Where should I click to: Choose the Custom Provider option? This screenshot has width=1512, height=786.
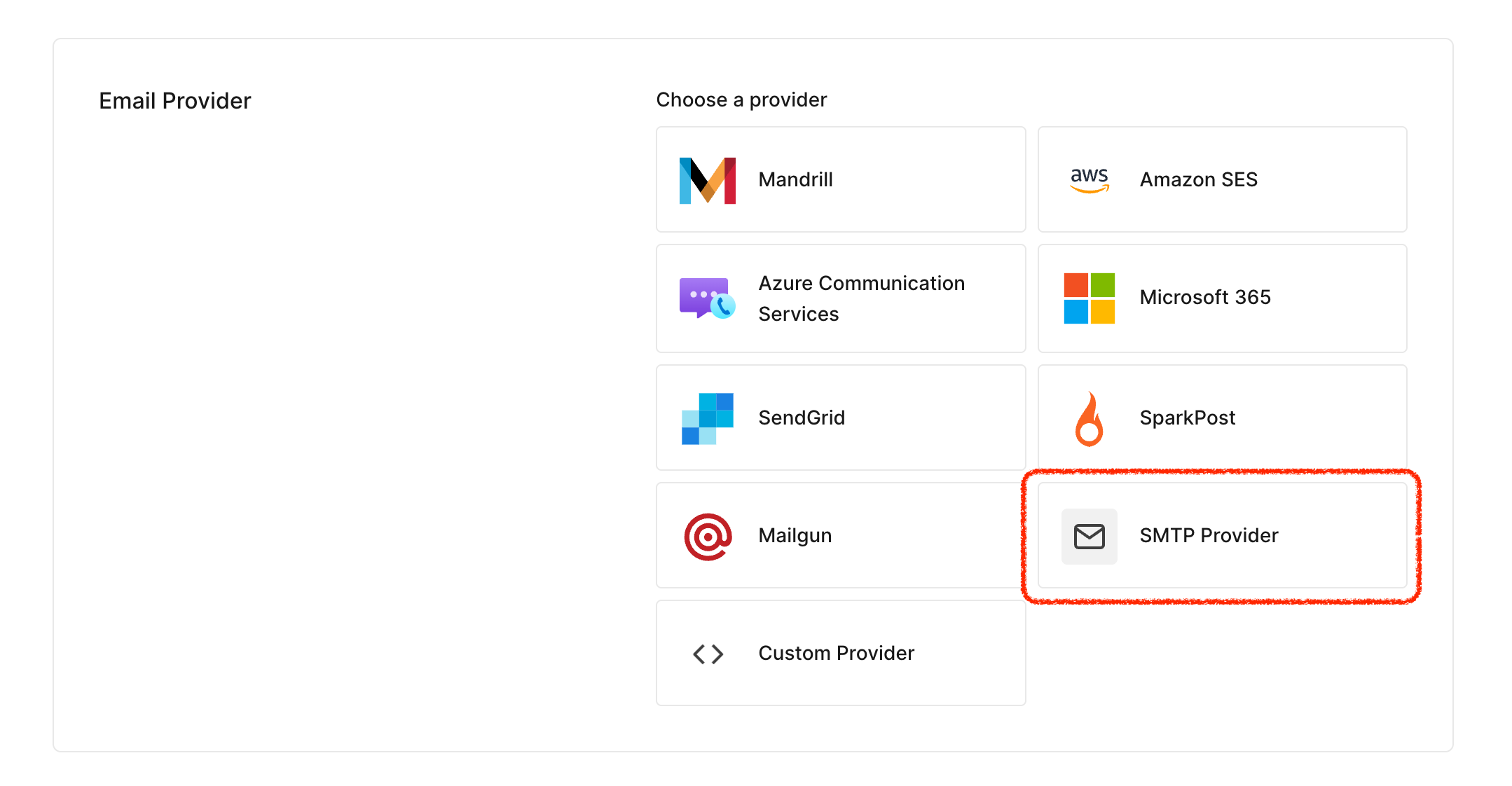tap(840, 653)
